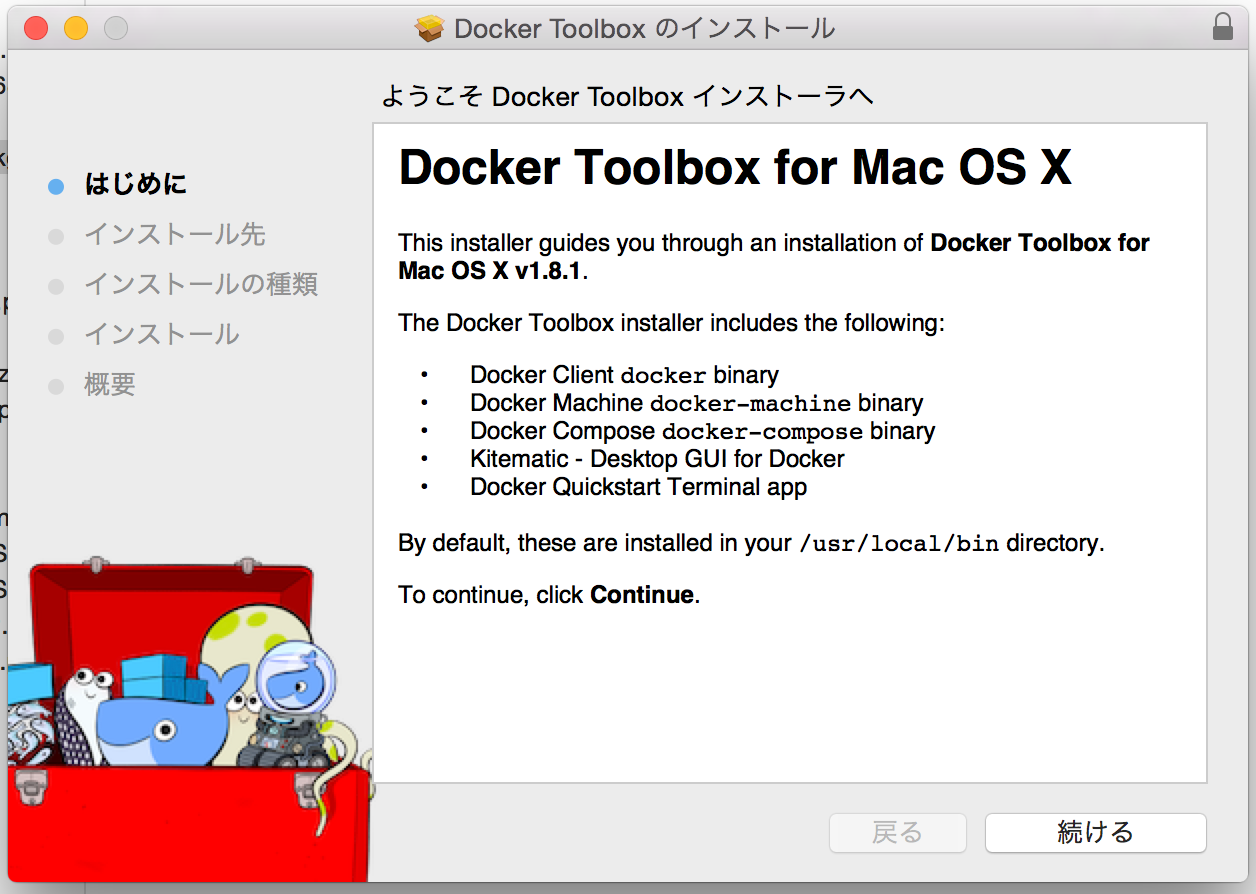Click the lock icon in the title bar
The width and height of the screenshot is (1256, 894).
click(1222, 28)
